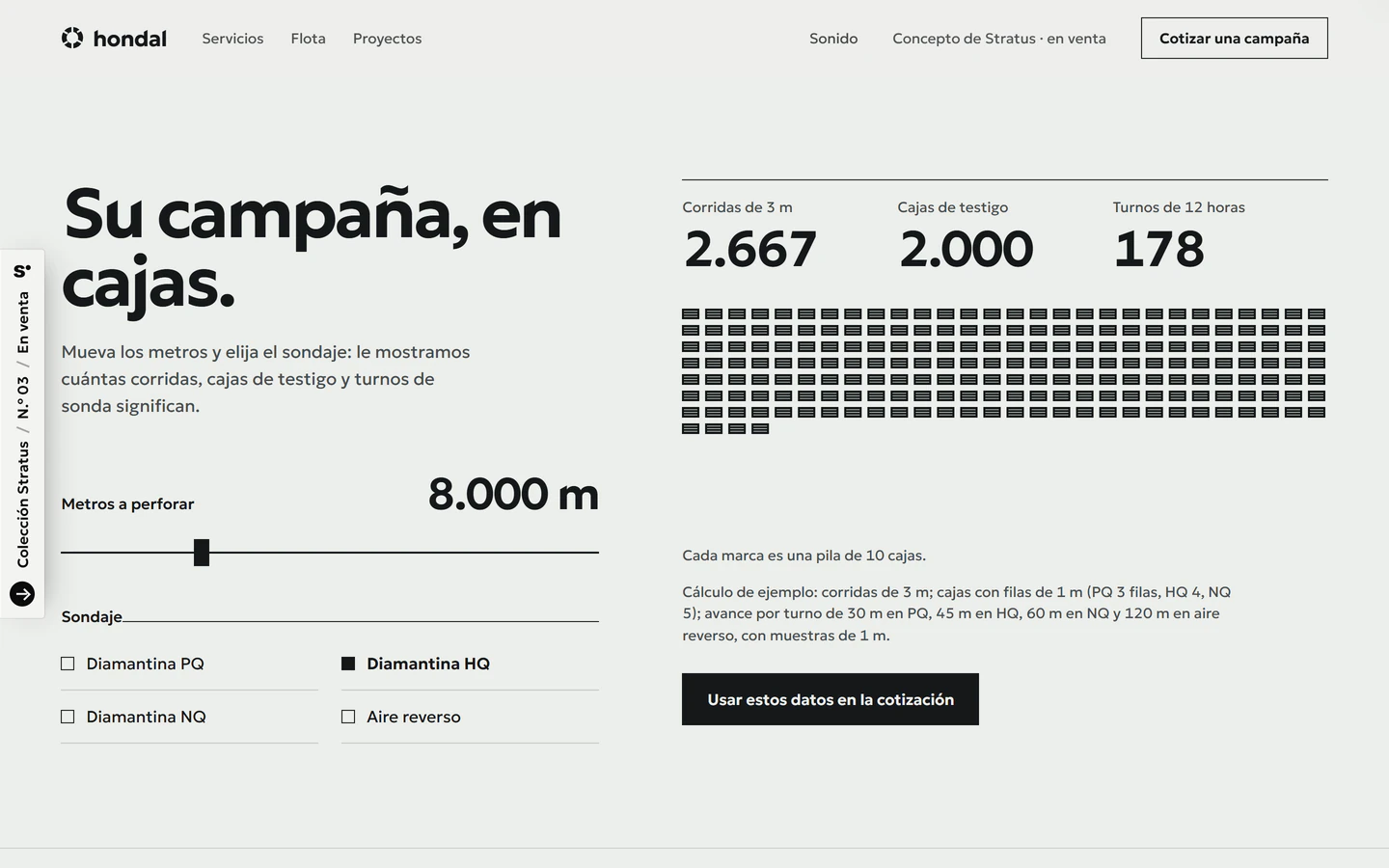Click the hondal logo icon
Image resolution: width=1389 pixels, height=868 pixels.
click(72, 38)
